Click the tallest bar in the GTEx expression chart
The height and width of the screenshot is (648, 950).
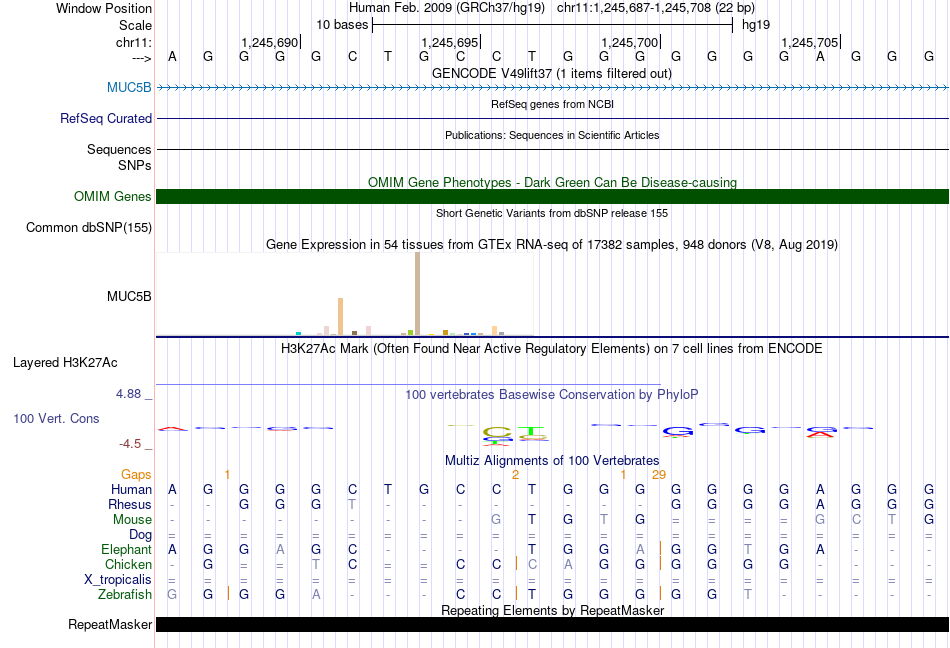[x=417, y=294]
